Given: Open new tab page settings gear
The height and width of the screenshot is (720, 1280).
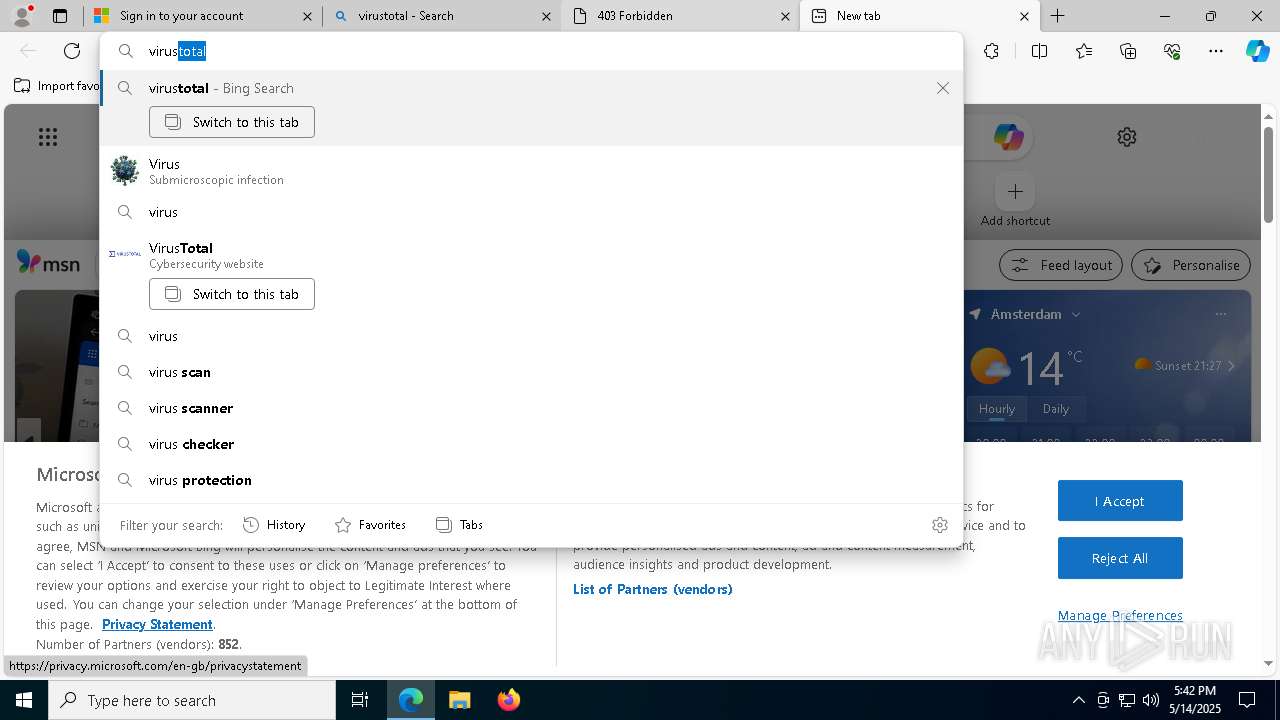Looking at the screenshot, I should pos(1127,137).
